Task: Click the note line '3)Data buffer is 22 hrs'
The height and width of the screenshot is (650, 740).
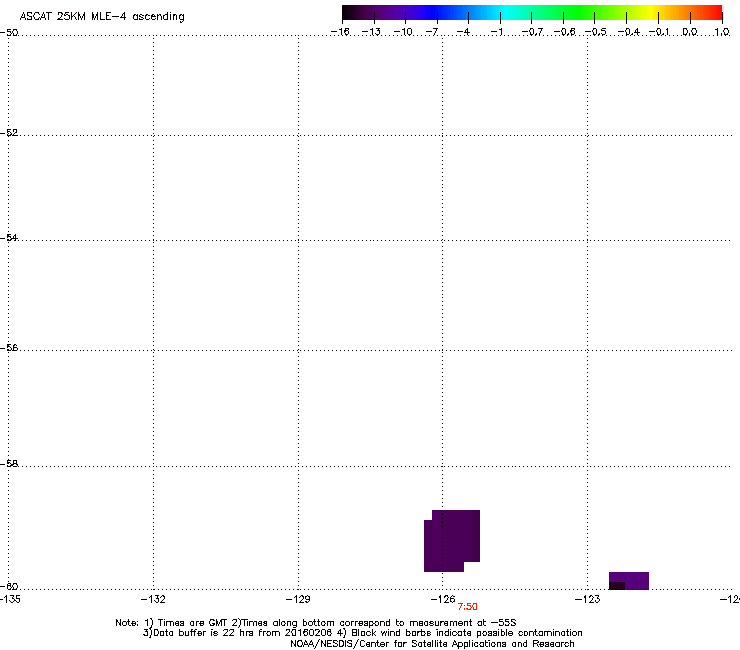Action: 363,633
